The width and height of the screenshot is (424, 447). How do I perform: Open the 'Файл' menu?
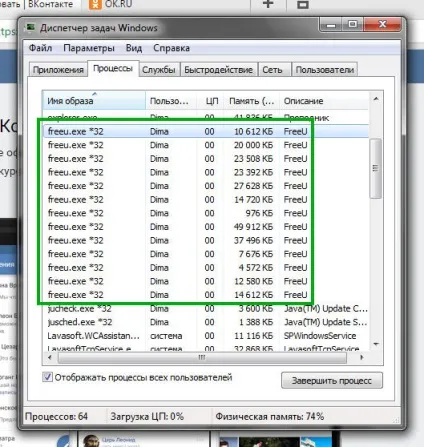pyautogui.click(x=40, y=48)
